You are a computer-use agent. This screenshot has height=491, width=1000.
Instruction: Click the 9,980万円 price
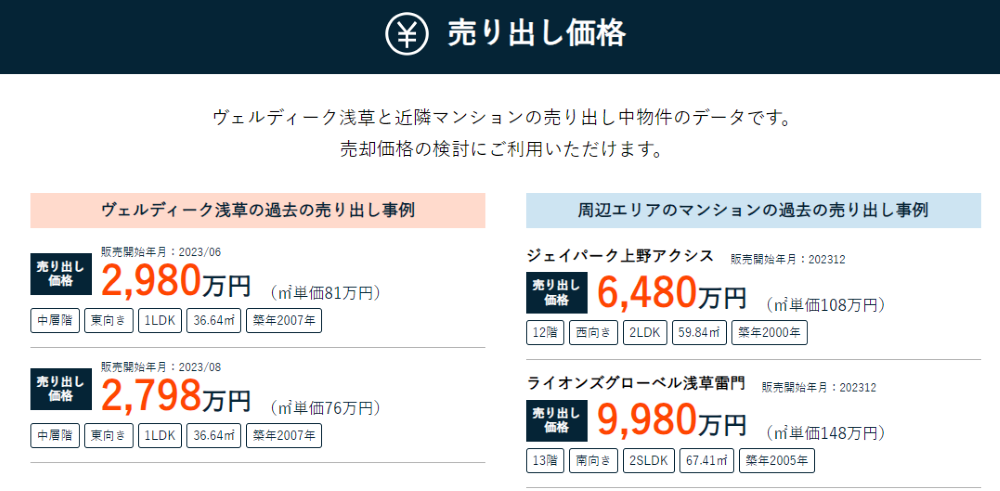click(672, 421)
